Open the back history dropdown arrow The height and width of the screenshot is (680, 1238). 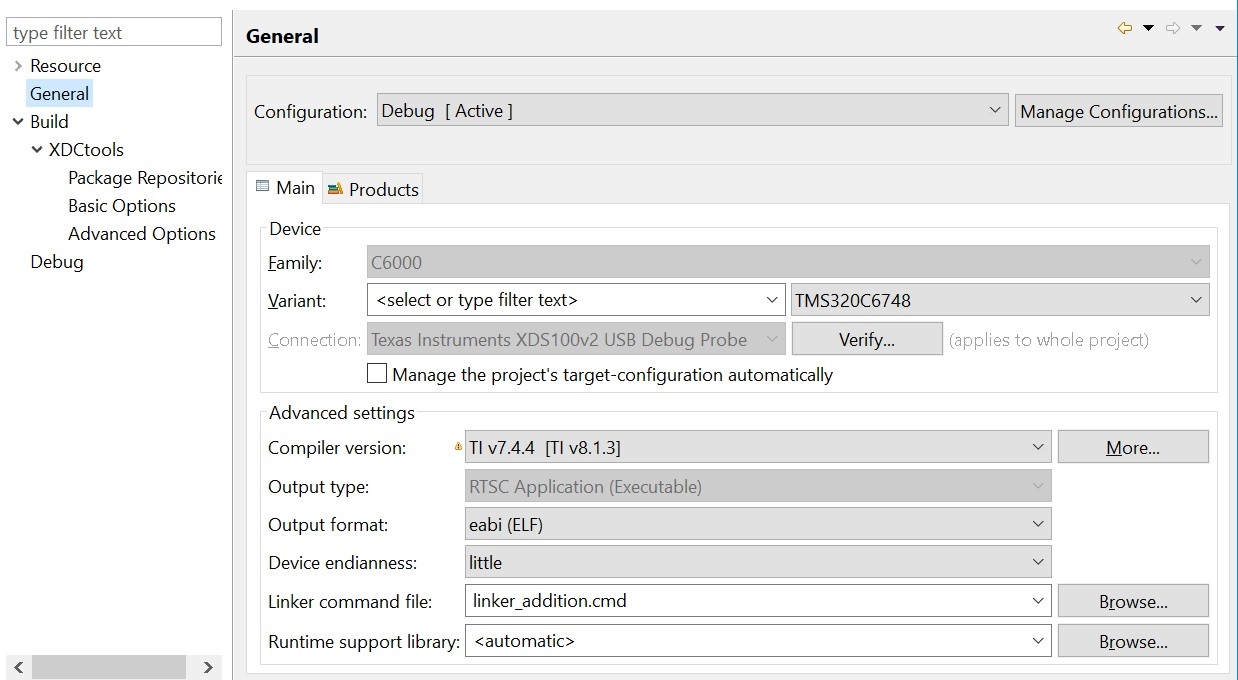click(x=1148, y=28)
